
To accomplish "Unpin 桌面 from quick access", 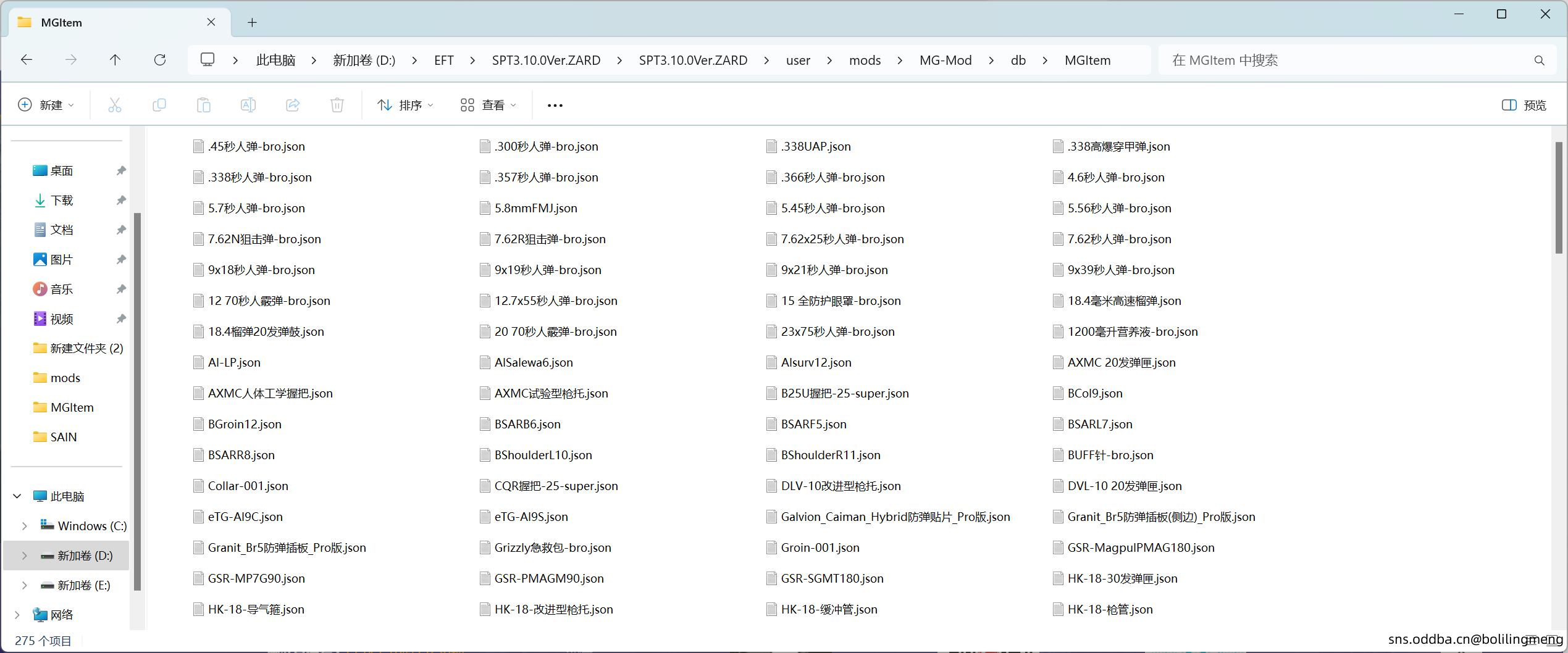I will point(121,171).
